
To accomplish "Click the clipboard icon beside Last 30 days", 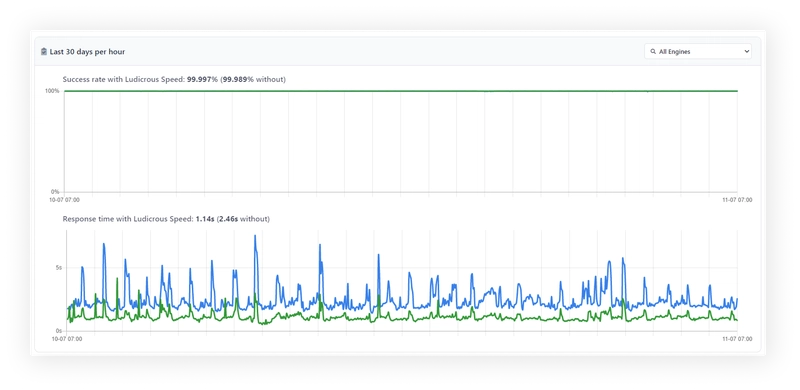I will (x=44, y=52).
